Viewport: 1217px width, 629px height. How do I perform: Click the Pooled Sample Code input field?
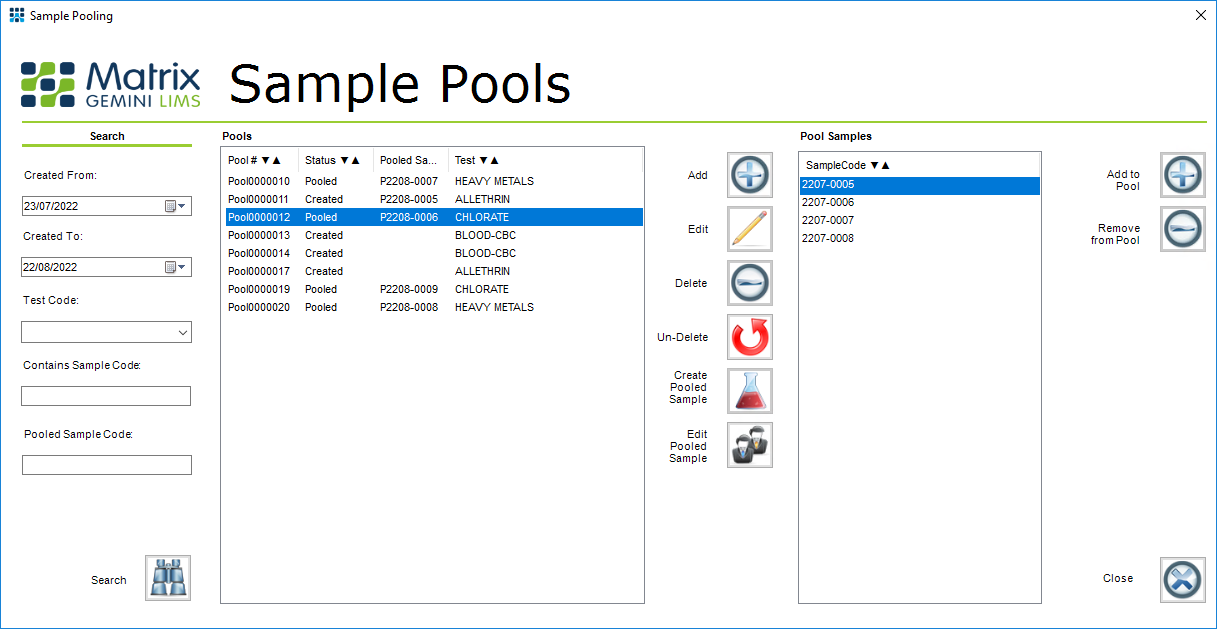106,464
